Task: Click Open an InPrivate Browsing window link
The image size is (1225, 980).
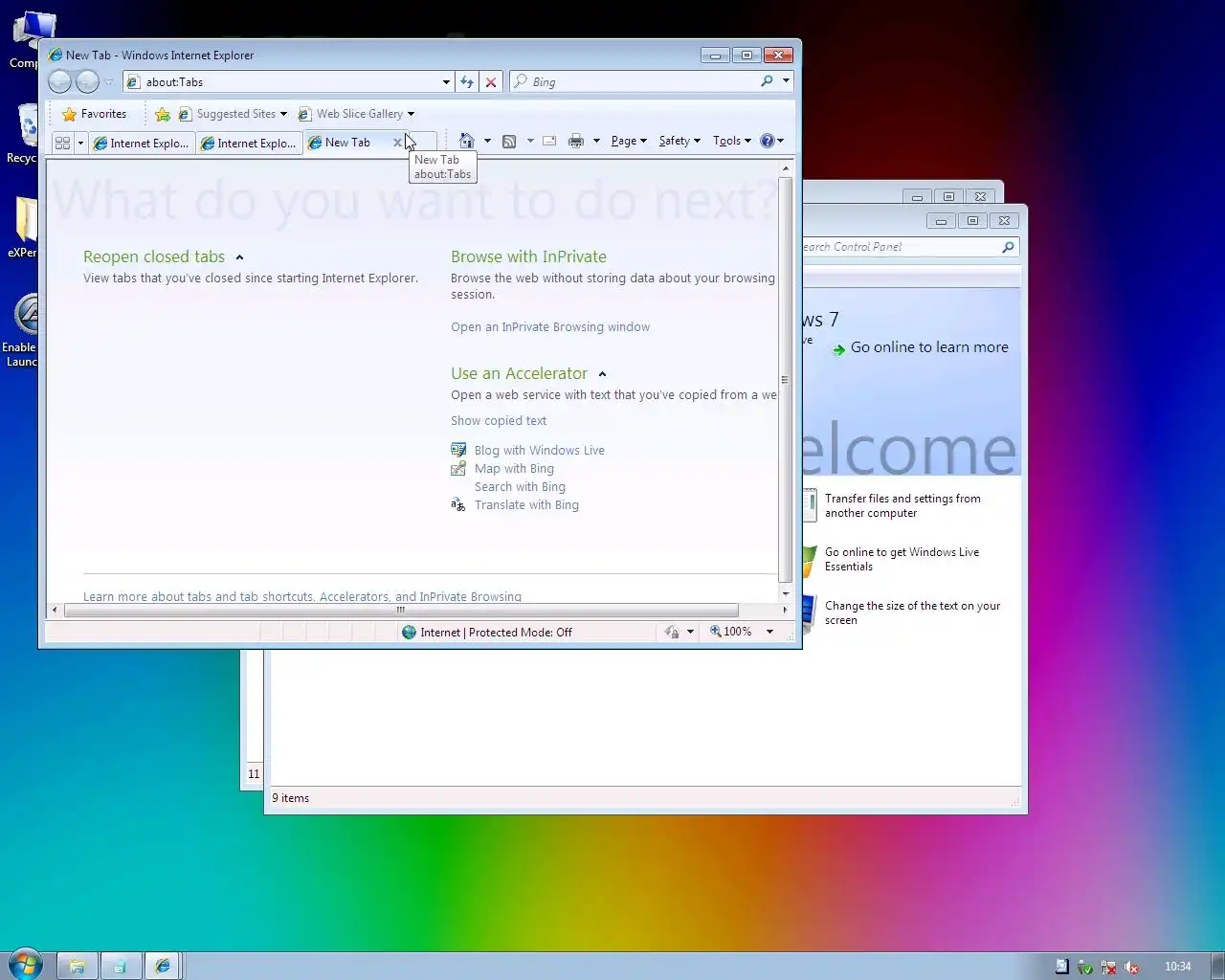Action: point(550,327)
